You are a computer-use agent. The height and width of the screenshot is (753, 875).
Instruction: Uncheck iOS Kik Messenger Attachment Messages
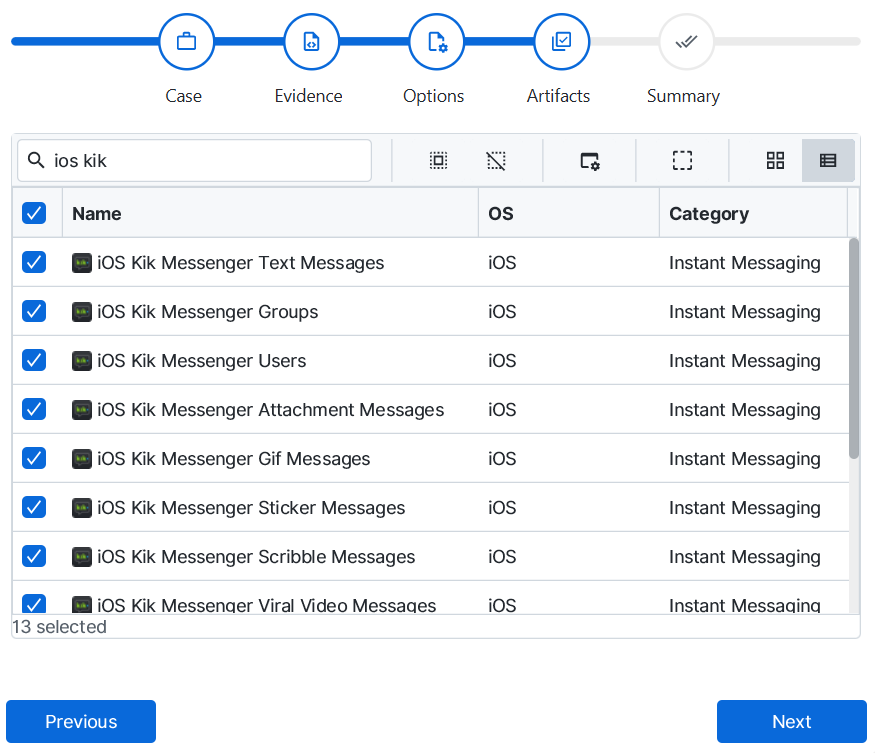34,409
